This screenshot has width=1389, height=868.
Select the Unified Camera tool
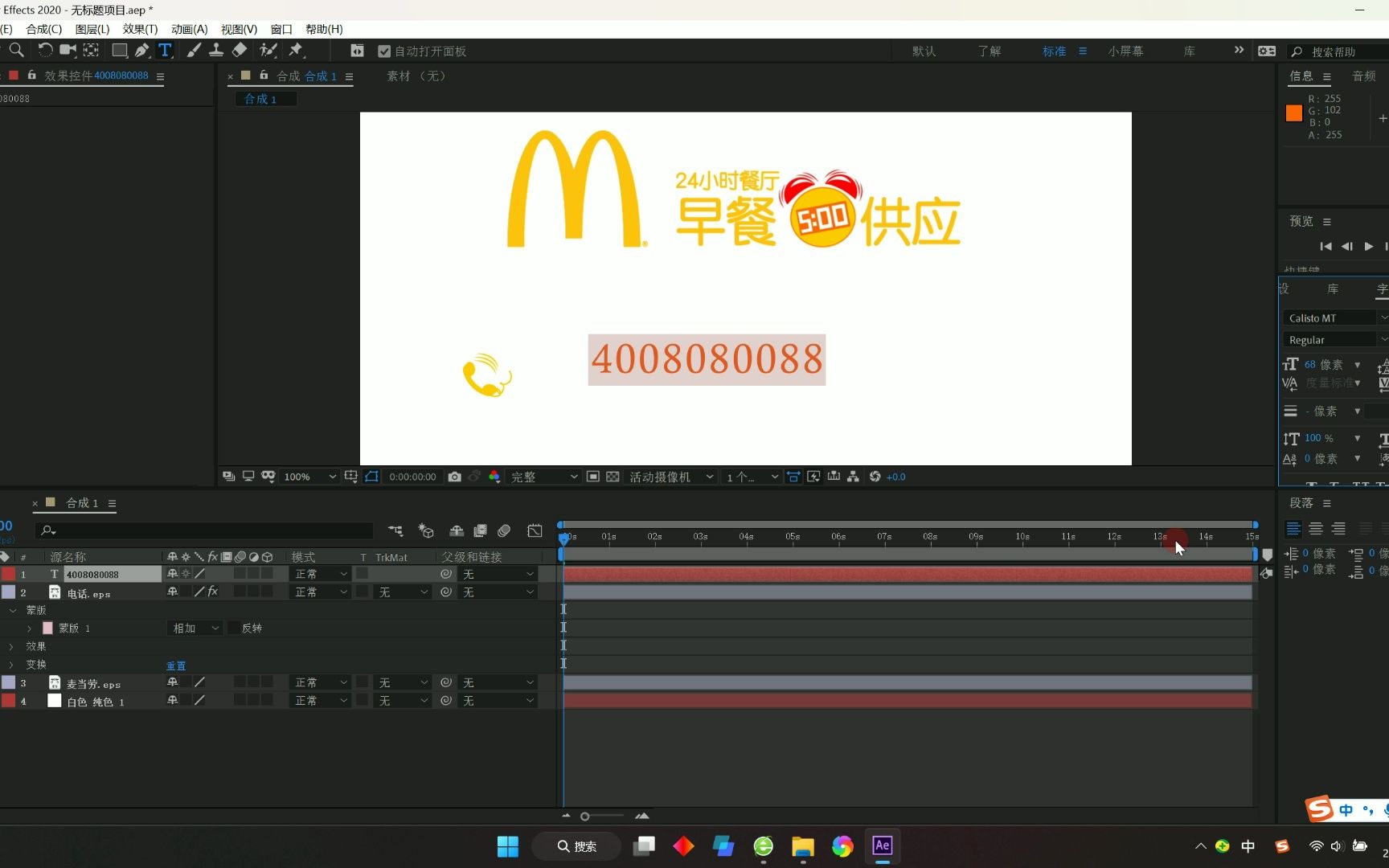click(68, 50)
